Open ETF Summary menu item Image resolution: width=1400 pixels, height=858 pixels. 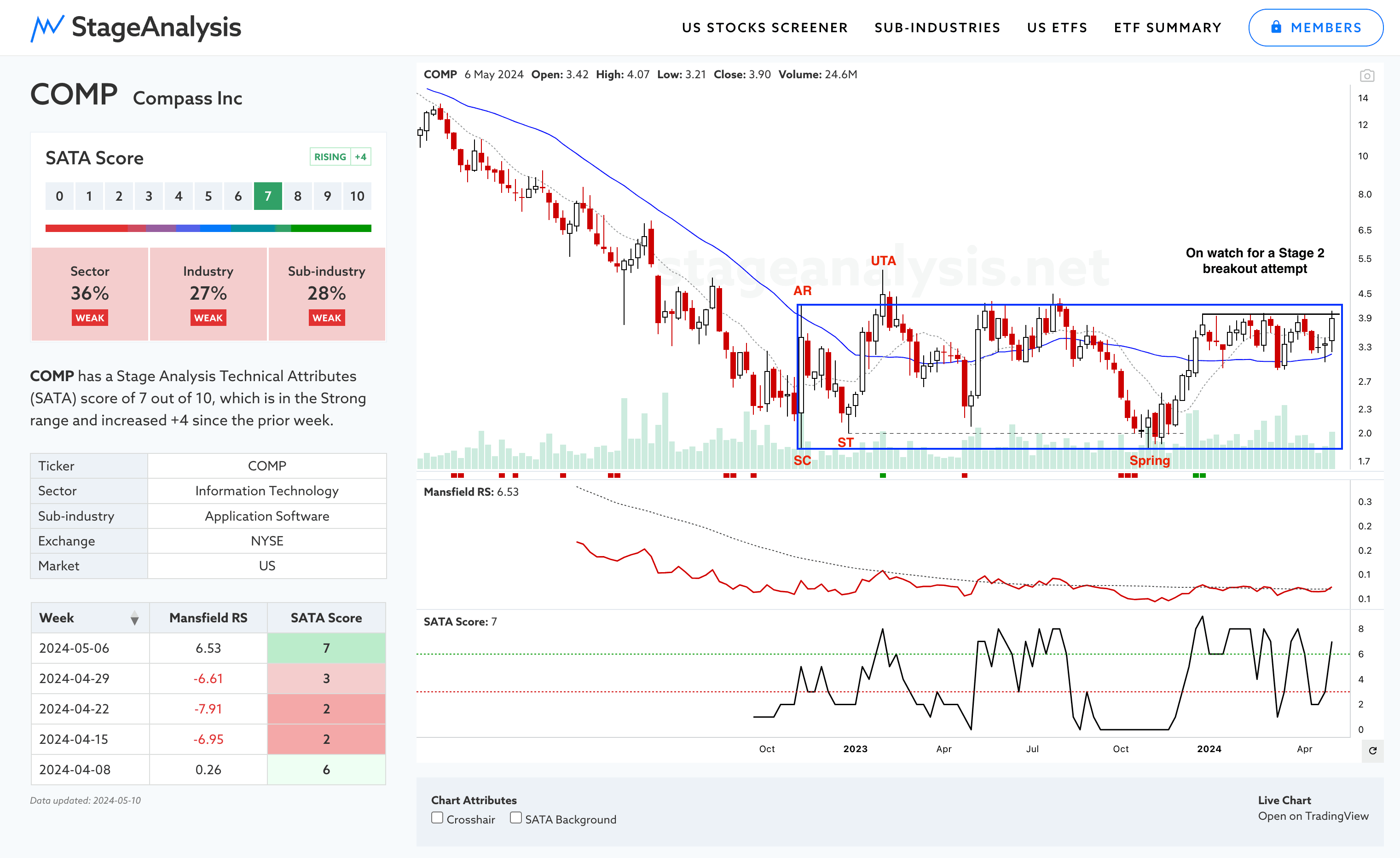(1168, 28)
